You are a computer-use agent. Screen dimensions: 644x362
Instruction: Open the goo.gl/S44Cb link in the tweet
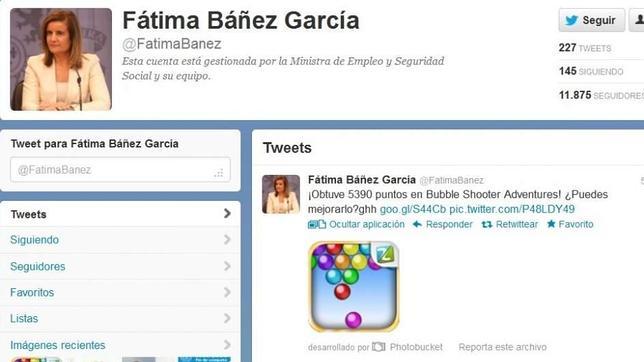[413, 209]
